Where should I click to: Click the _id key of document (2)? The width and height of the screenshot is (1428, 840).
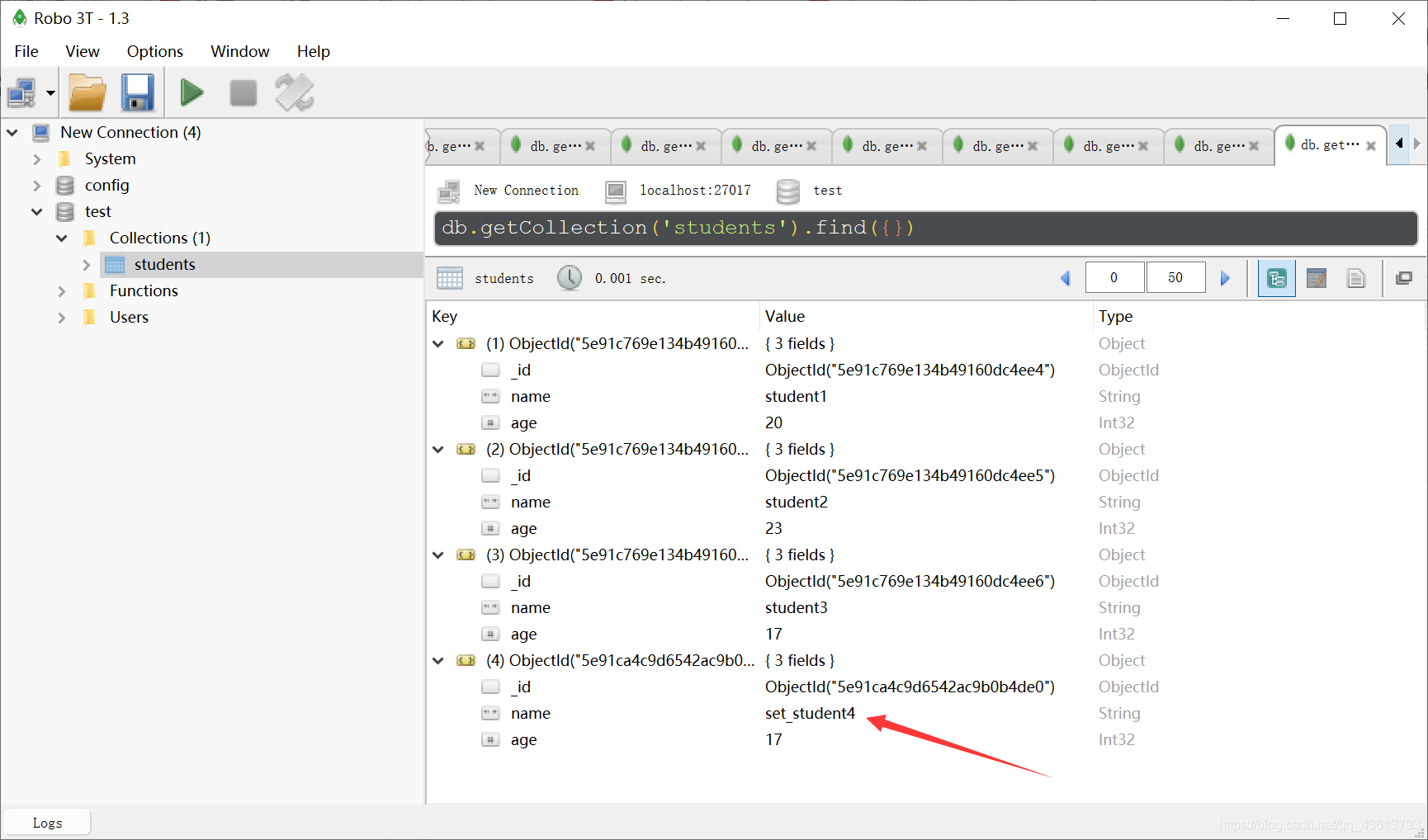[x=521, y=475]
